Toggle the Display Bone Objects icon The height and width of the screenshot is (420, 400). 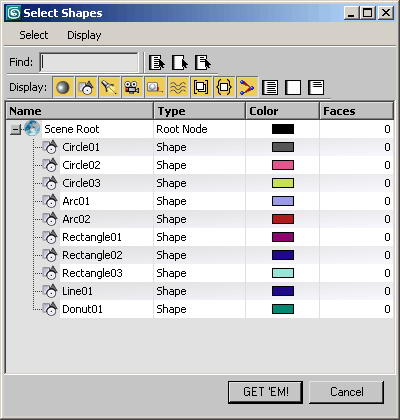(247, 88)
